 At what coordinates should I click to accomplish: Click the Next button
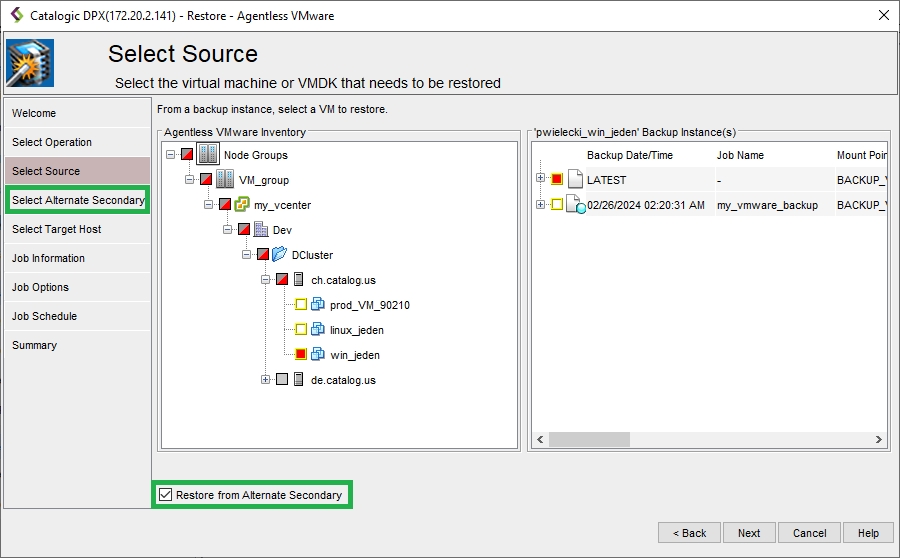coord(749,533)
